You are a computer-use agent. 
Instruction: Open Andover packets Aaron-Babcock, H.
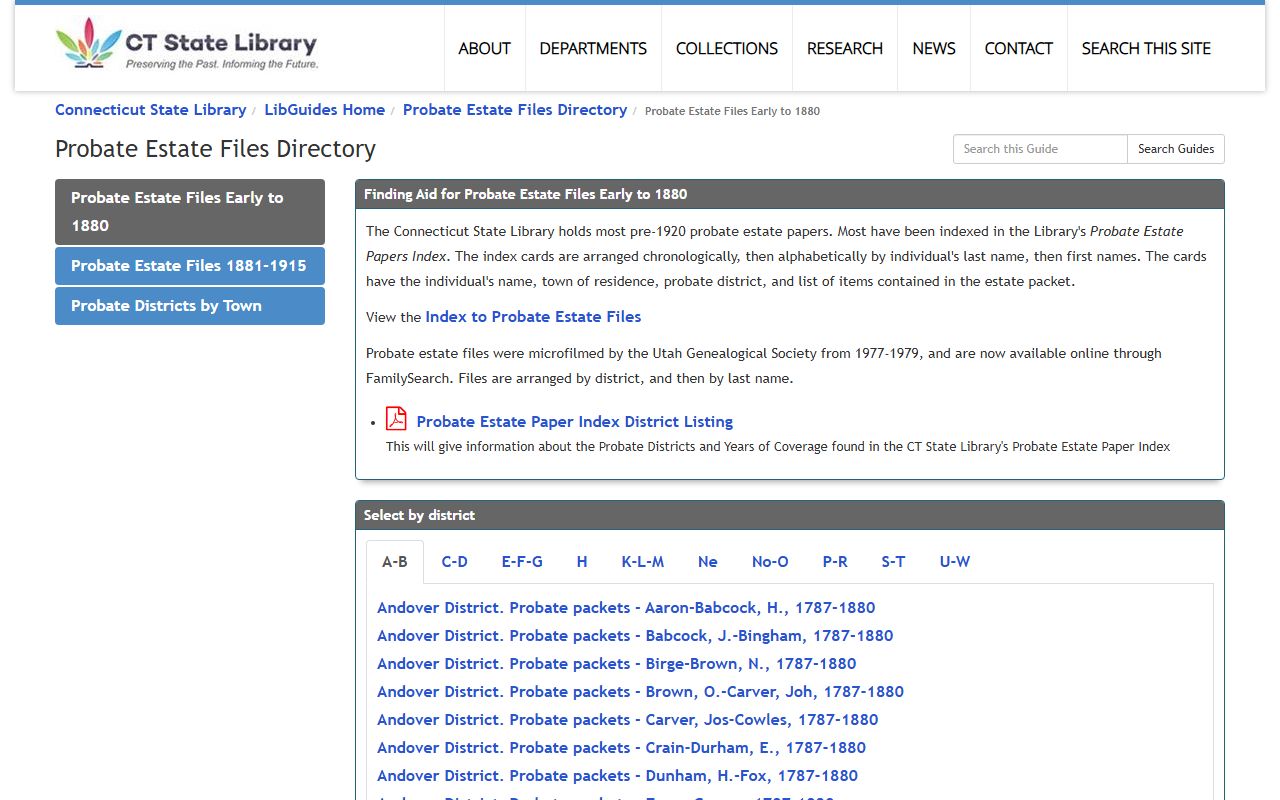coord(626,608)
